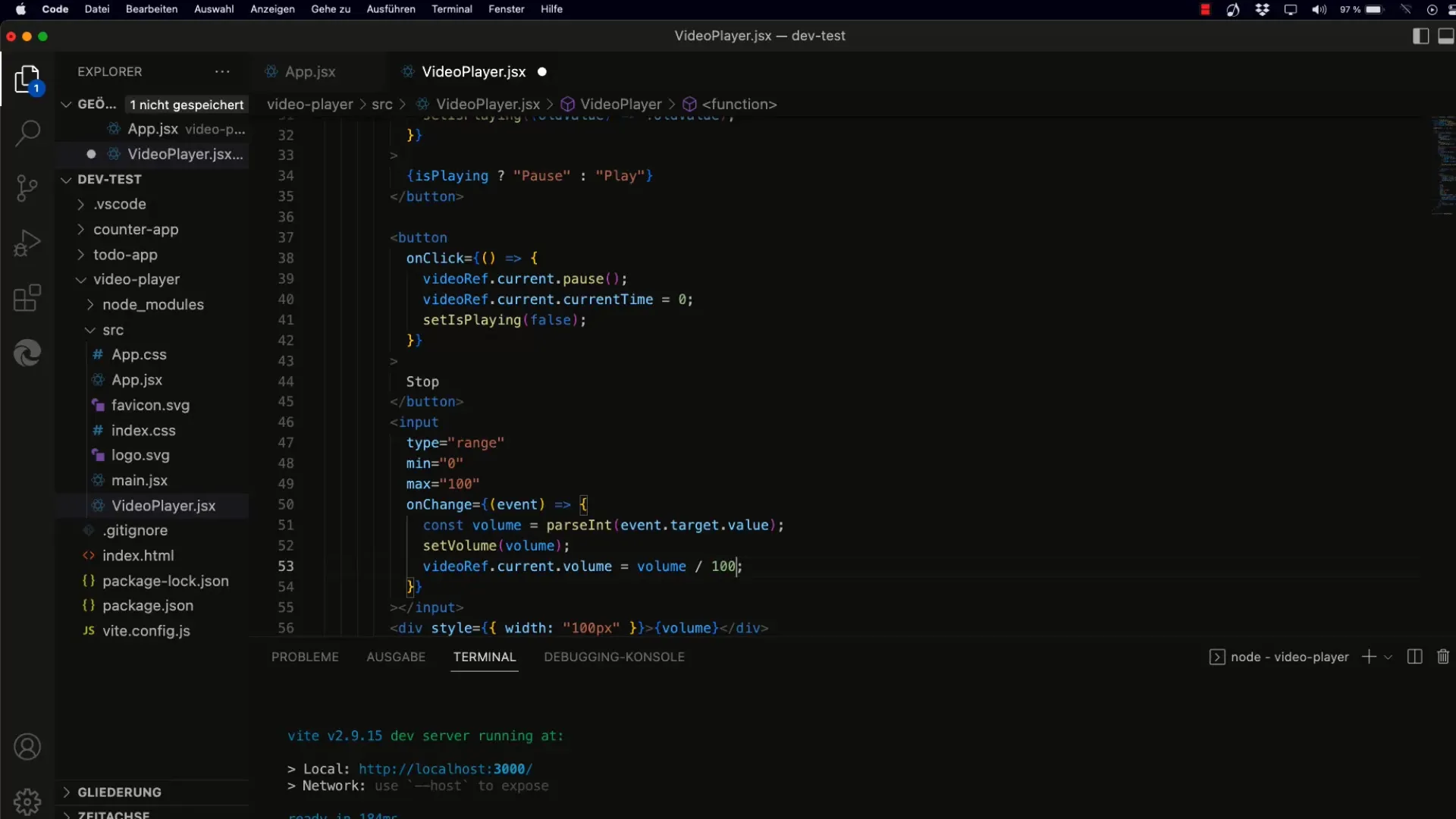Switch to the Debugging-Konsole tab
Viewport: 1456px width, 819px height.
point(614,657)
